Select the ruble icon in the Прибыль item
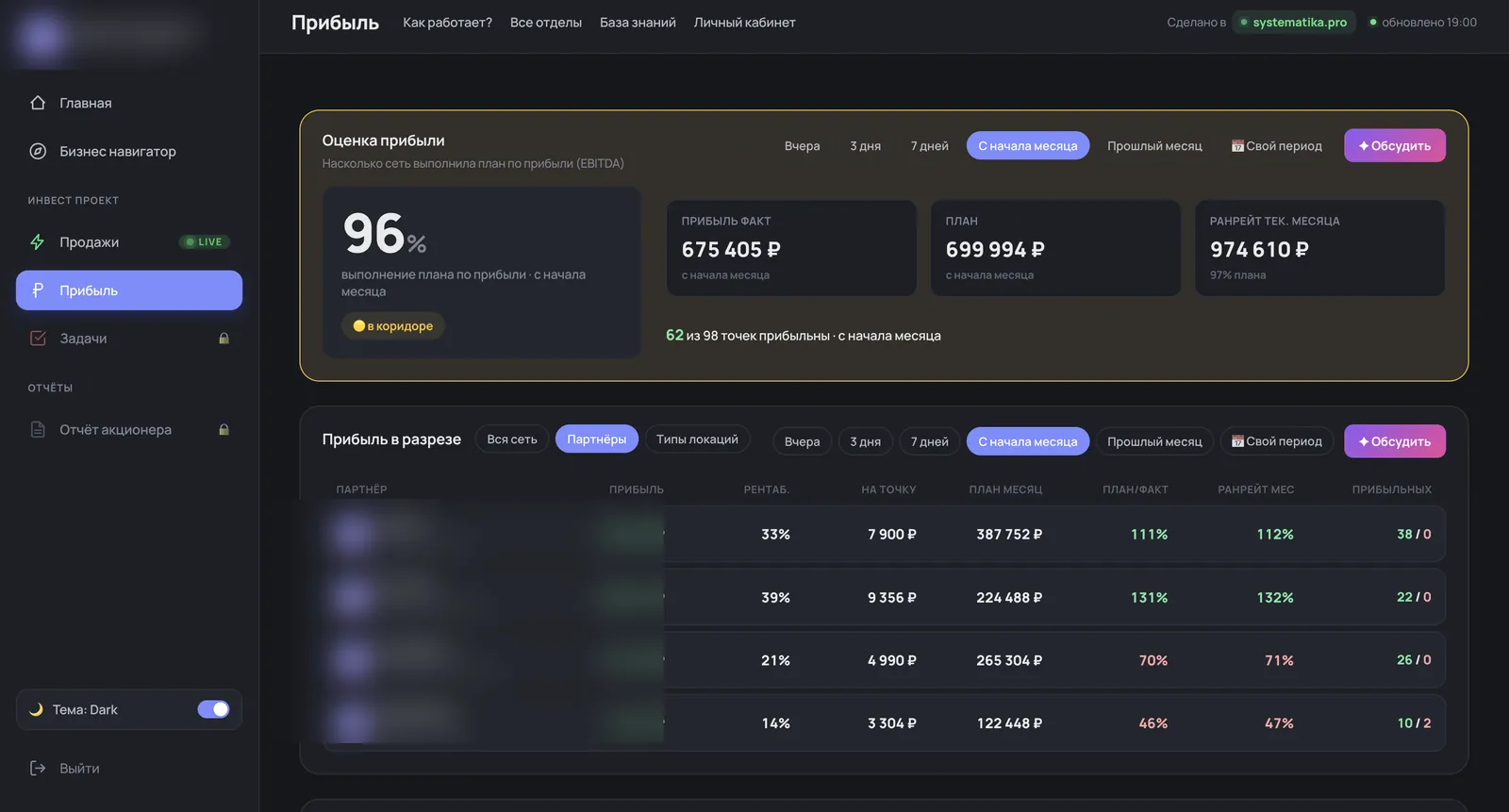Screen dimensions: 1509x812 38,290
